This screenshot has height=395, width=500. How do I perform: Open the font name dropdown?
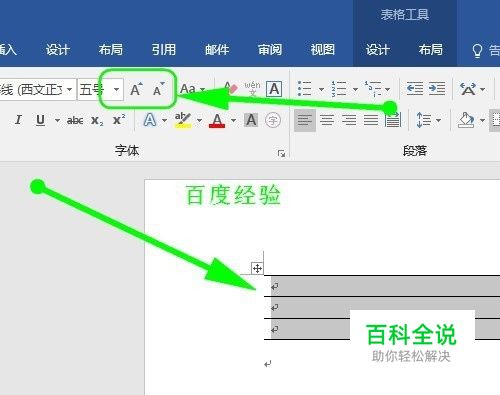tap(69, 89)
